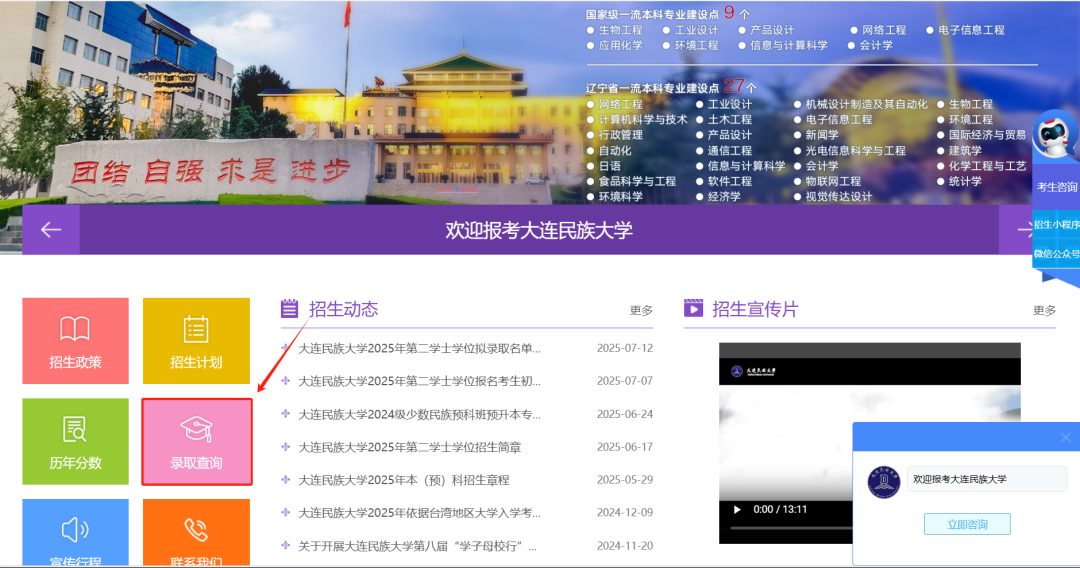This screenshot has width=1080, height=568.
Task: Close the chat popup window
Action: (x=1066, y=437)
